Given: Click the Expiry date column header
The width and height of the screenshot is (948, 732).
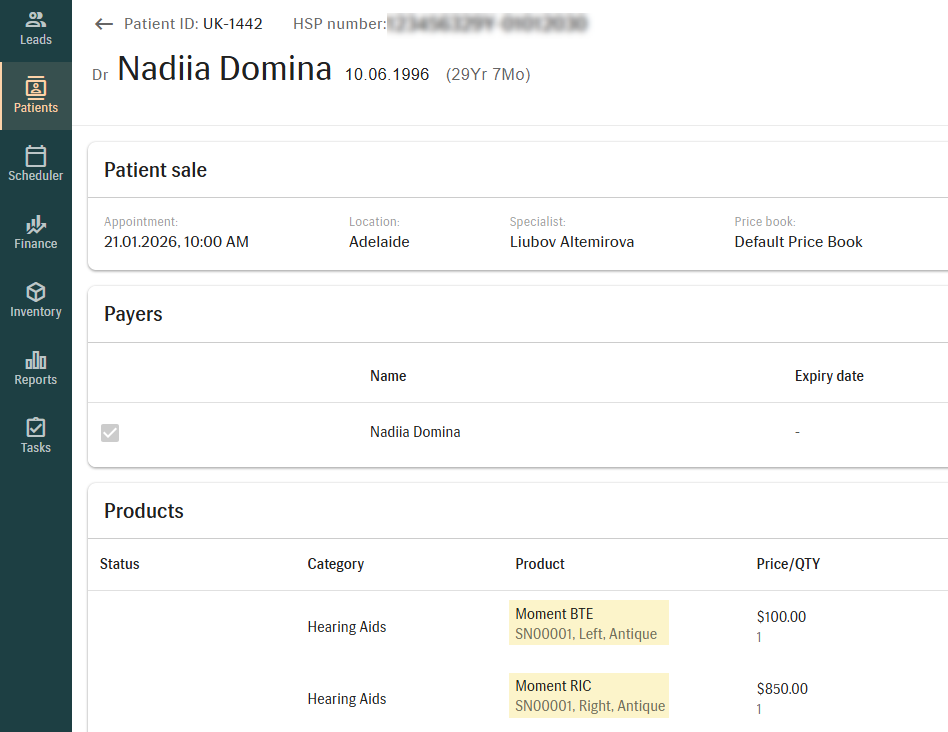Looking at the screenshot, I should tap(829, 376).
